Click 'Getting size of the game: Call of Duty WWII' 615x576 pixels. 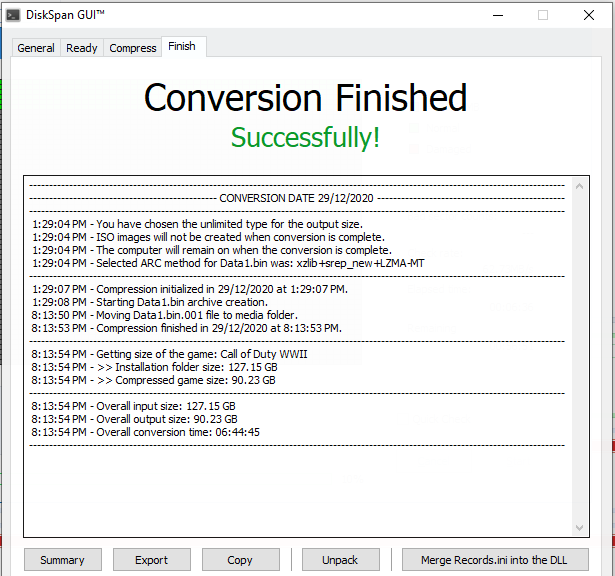[169, 354]
